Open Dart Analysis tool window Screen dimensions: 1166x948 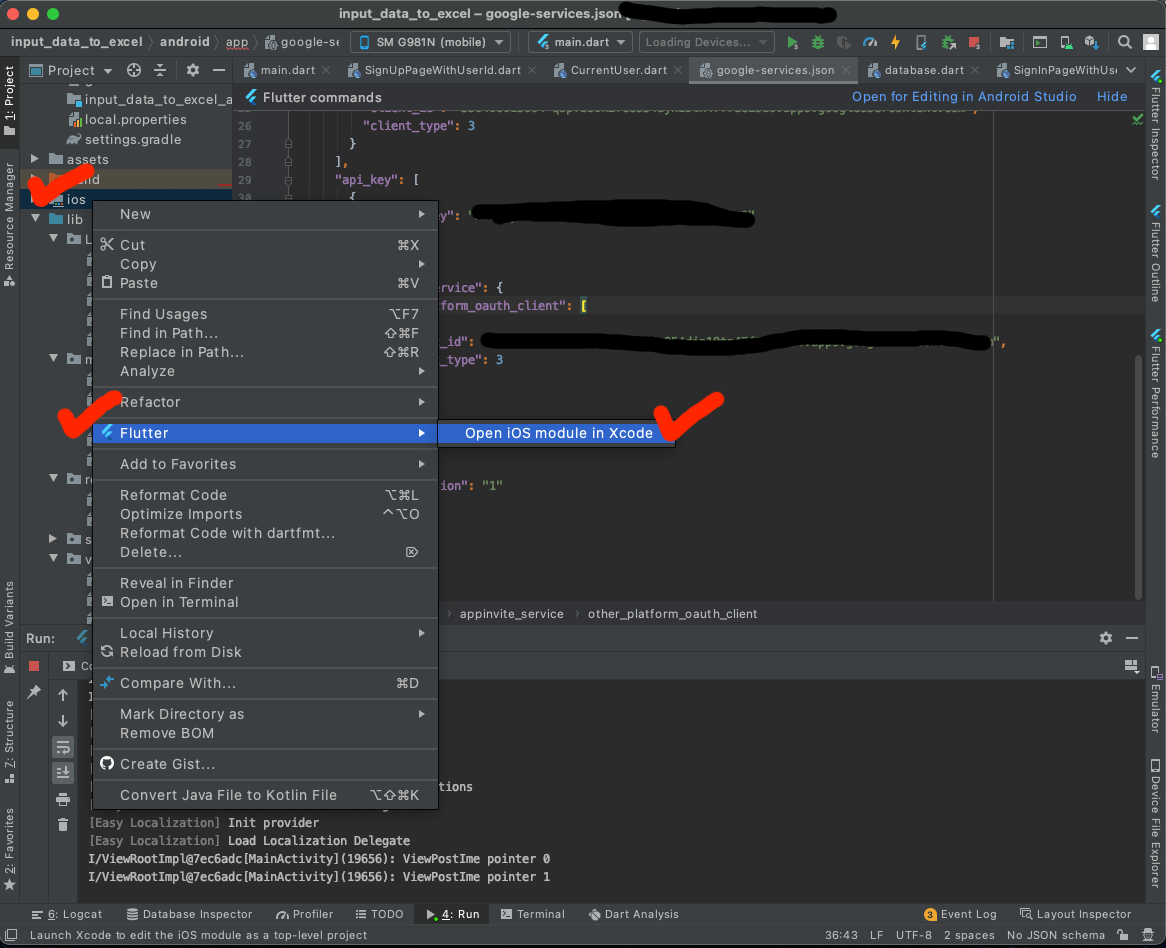(634, 915)
